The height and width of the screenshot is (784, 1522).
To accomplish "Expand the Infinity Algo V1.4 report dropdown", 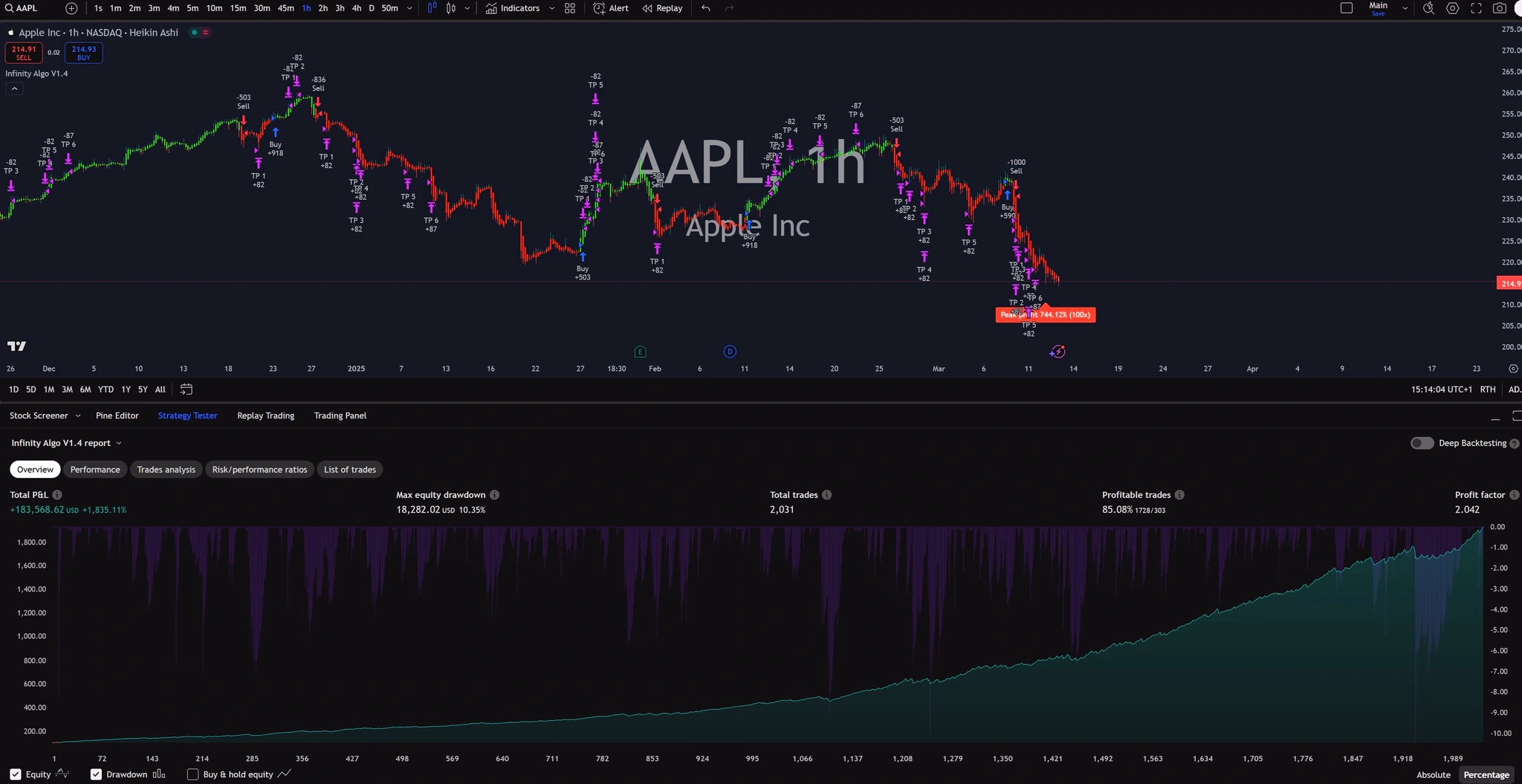I will (66, 443).
